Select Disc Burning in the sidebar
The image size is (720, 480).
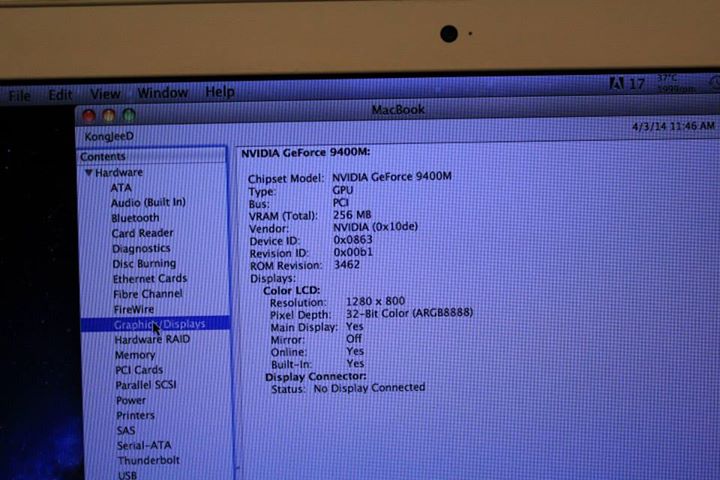[144, 263]
